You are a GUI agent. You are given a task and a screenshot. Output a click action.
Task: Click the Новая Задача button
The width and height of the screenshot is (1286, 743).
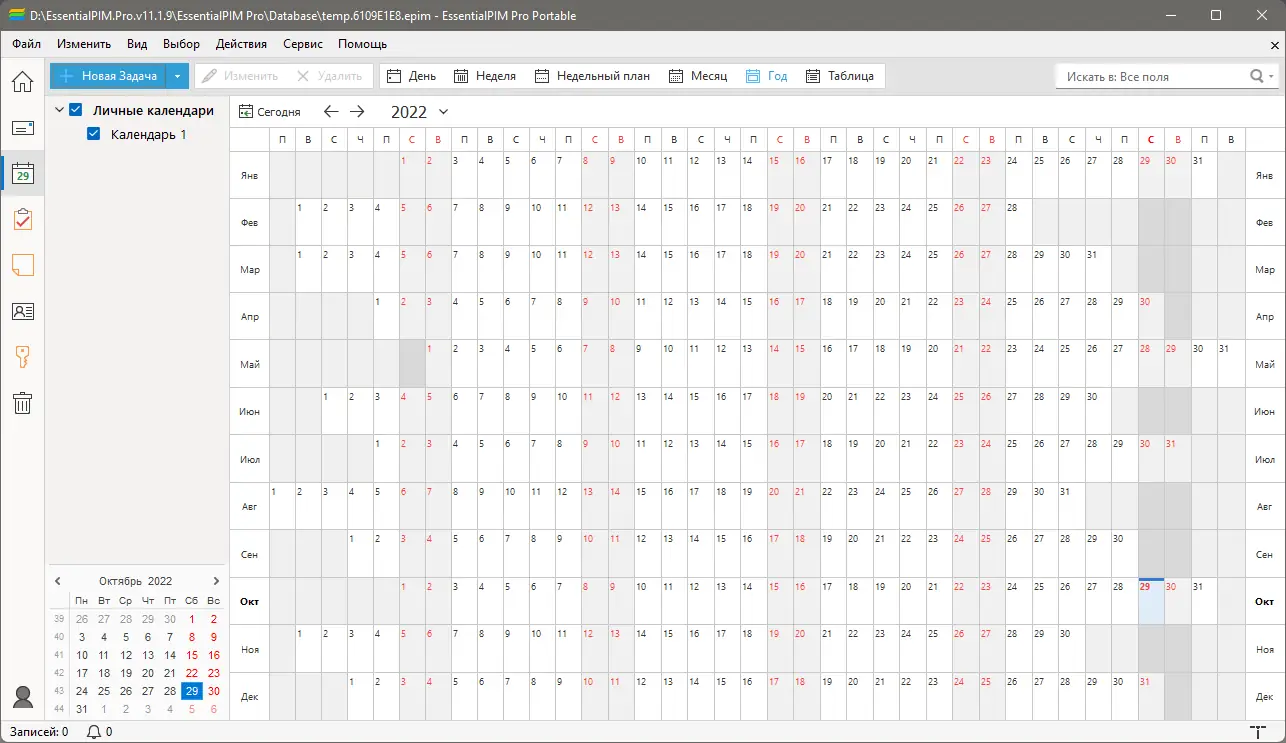[108, 76]
